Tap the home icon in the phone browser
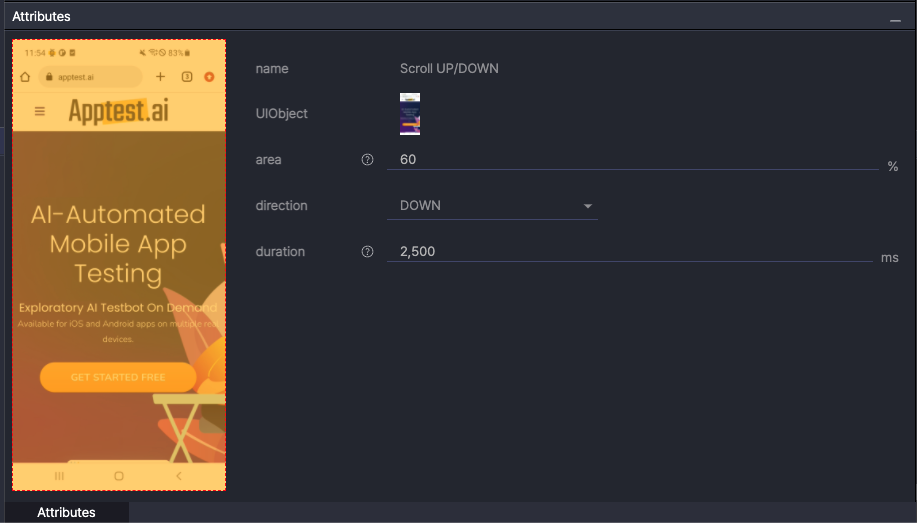Viewport: 917px width, 523px height. [25, 77]
